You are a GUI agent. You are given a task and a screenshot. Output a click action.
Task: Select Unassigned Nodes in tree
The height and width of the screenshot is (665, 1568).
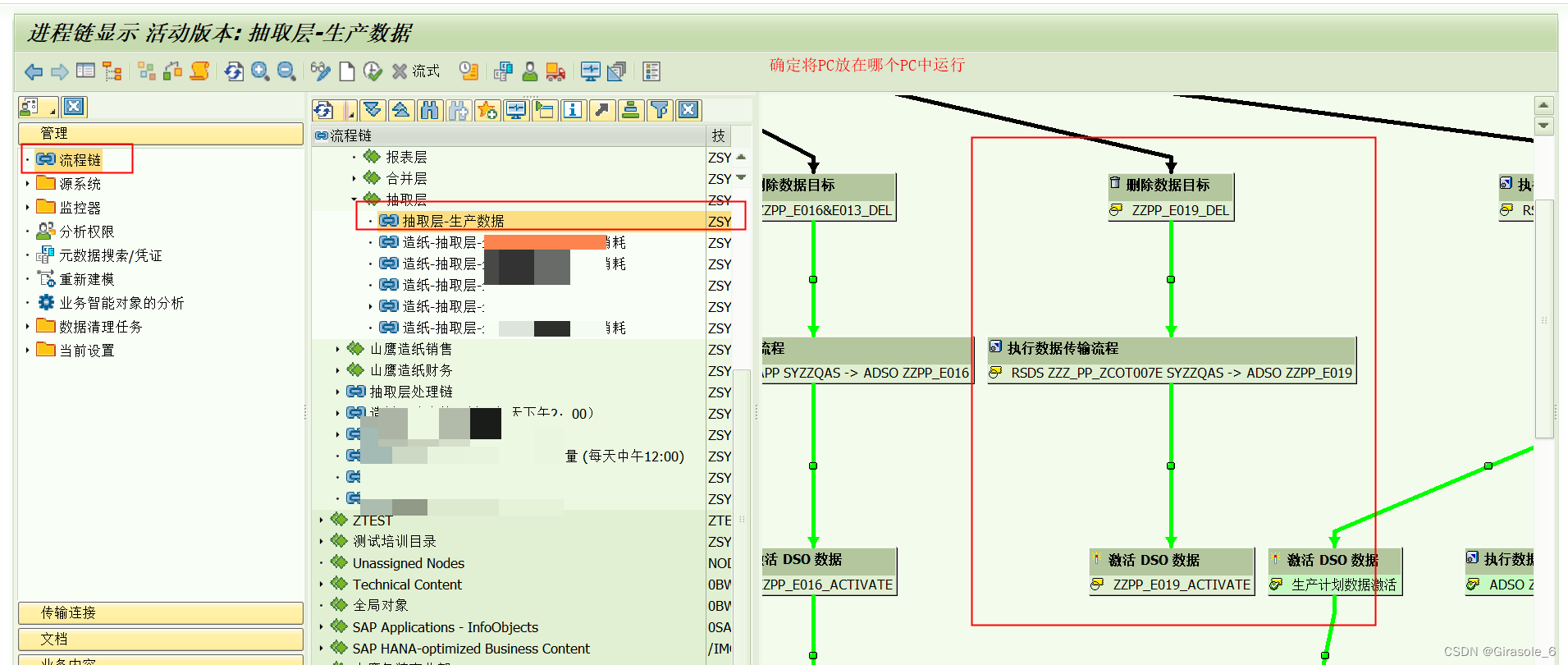pos(409,563)
